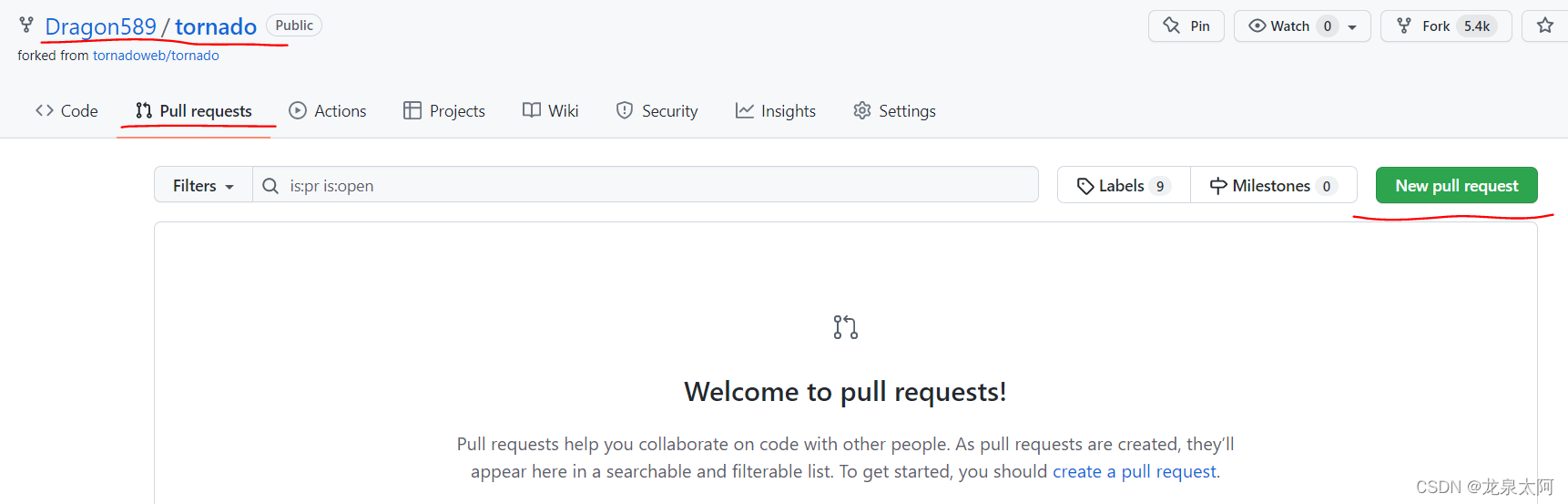Viewport: 1568px width, 504px height.
Task: Expand the Filters dropdown
Action: 203,185
